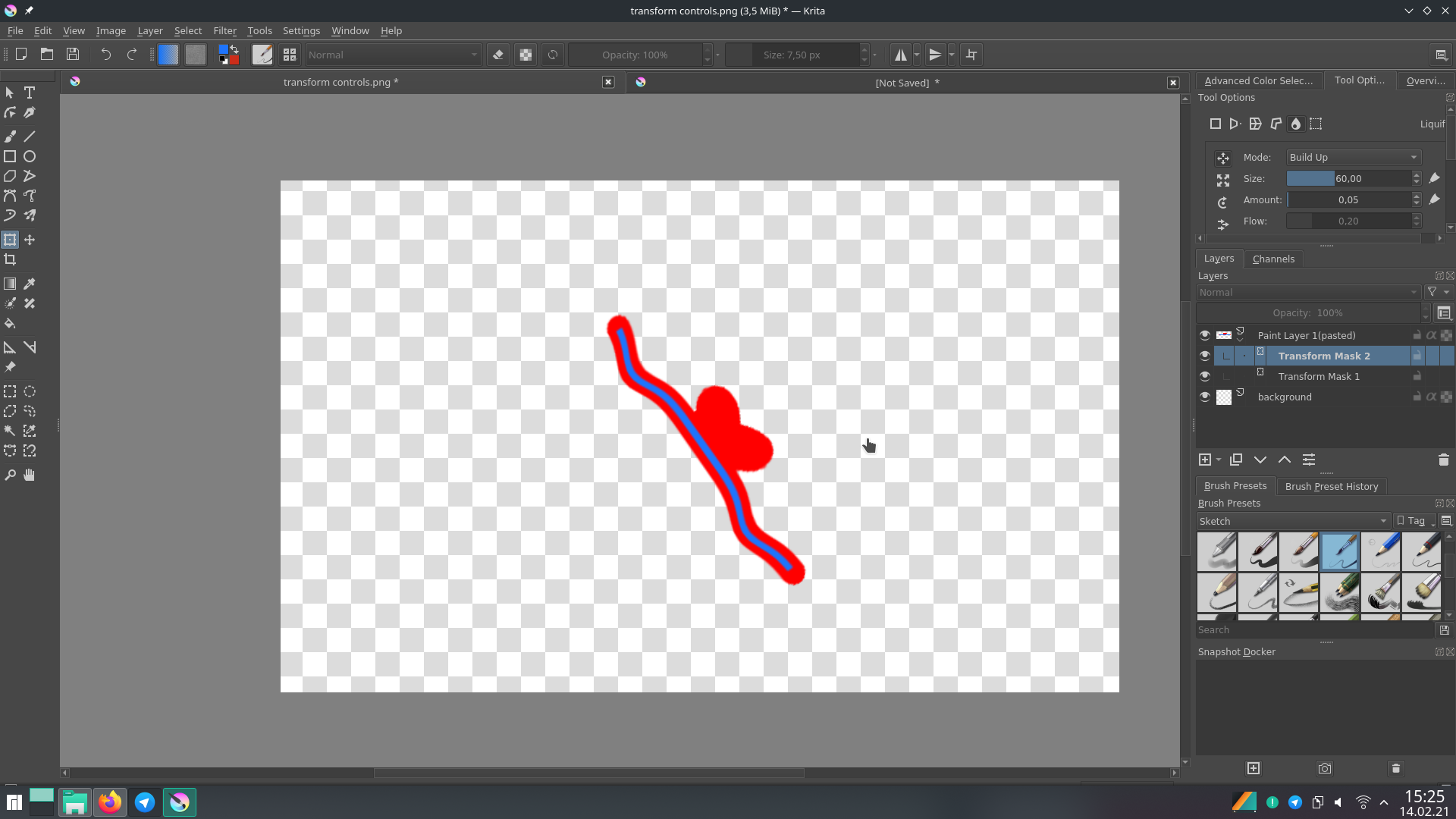The height and width of the screenshot is (819, 1456).
Task: Open Firefox from the taskbar
Action: (109, 802)
